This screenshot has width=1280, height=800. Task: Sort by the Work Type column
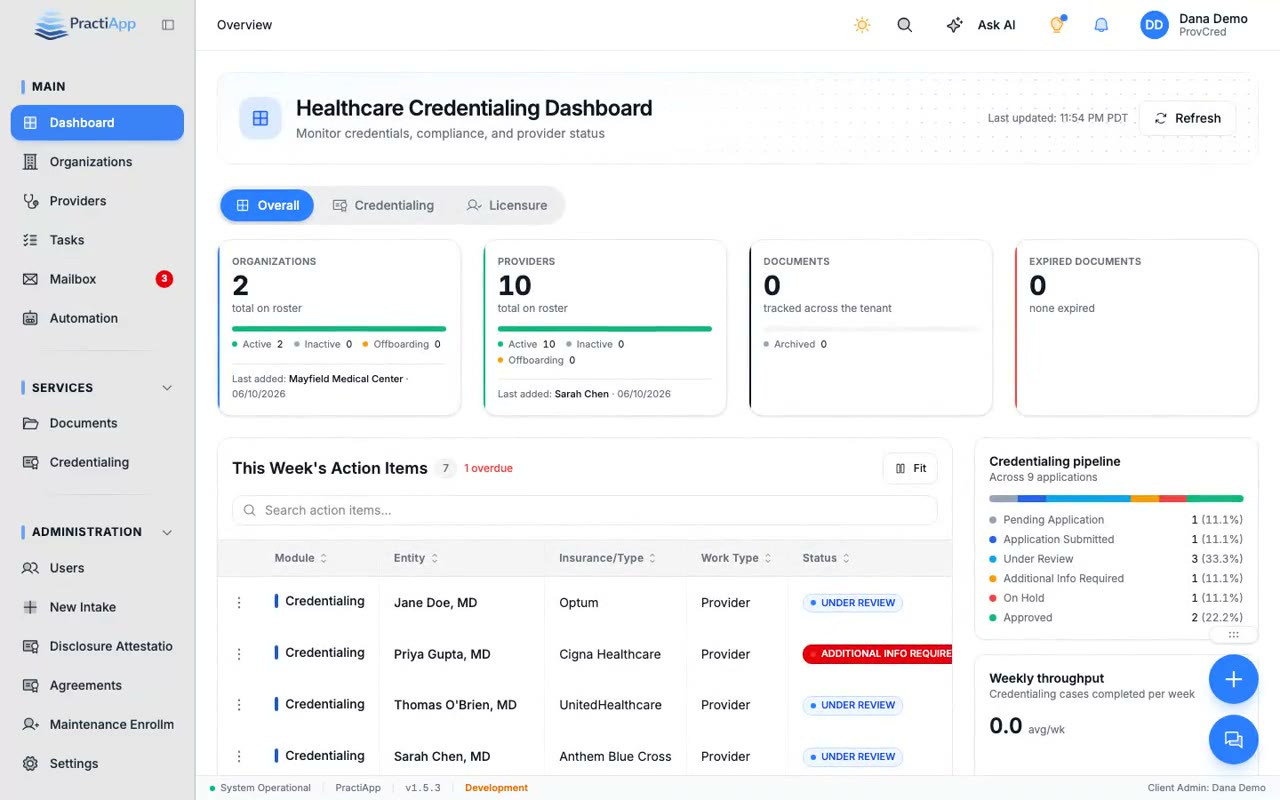pyautogui.click(x=737, y=558)
